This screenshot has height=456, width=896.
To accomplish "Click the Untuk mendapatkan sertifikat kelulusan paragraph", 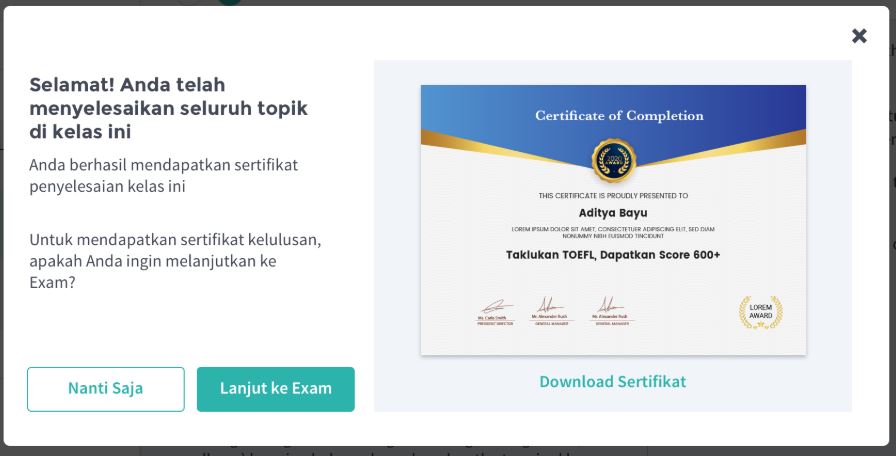I will coord(175,261).
